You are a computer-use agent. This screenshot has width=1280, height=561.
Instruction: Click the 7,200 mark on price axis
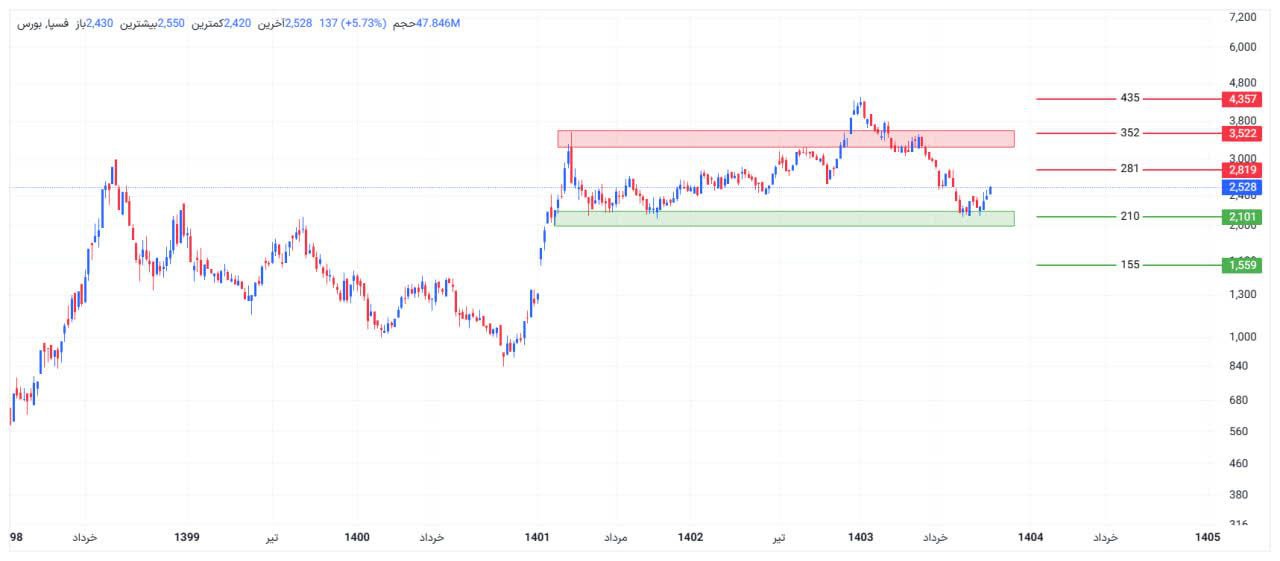[x=1243, y=17]
